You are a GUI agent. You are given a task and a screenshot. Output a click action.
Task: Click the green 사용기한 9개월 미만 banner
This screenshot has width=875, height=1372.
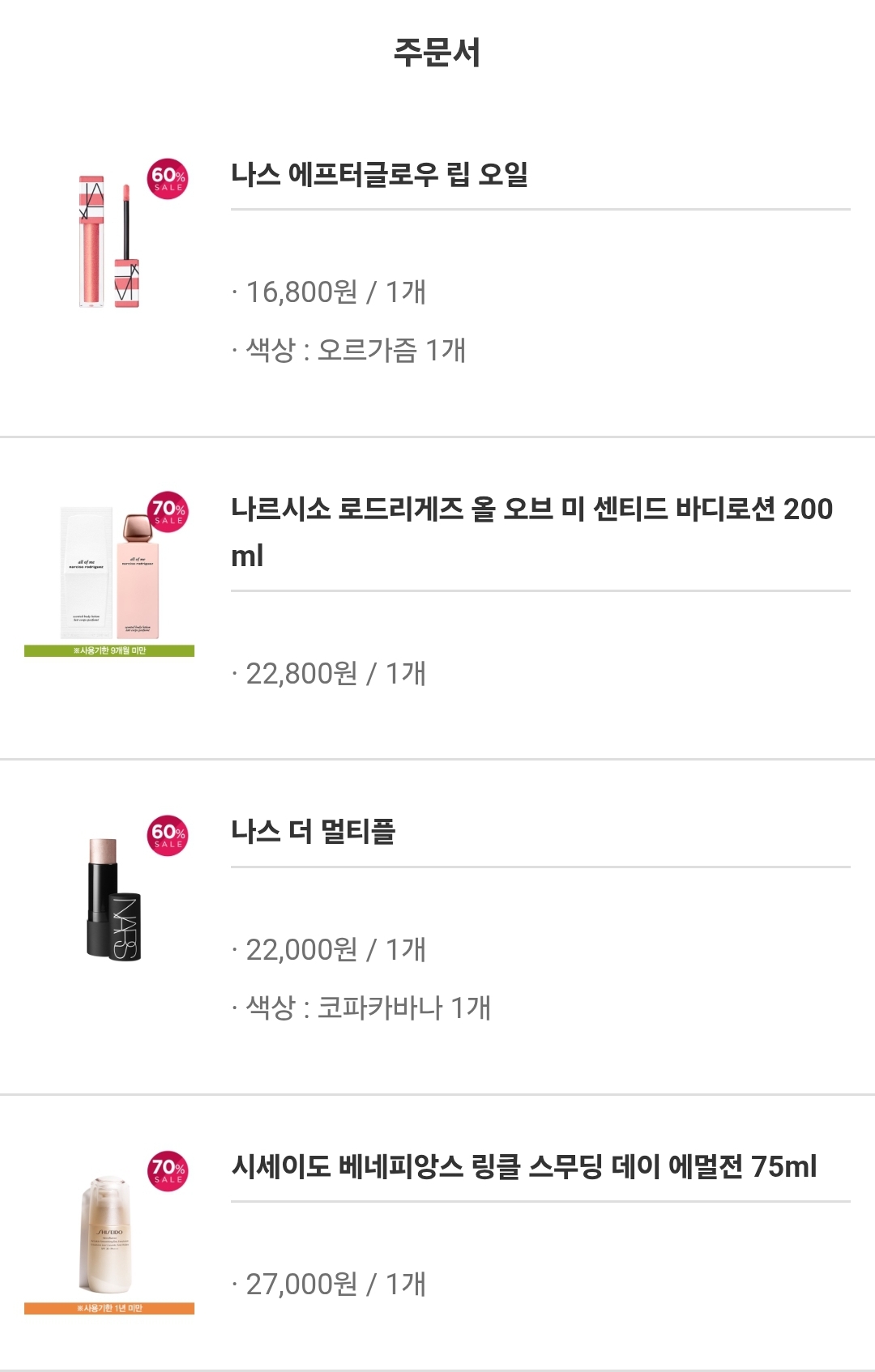coord(109,650)
